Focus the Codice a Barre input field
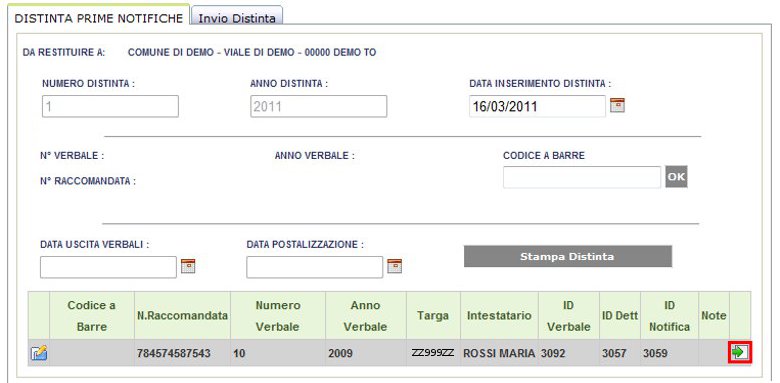This screenshot has height=383, width=780. [582, 177]
